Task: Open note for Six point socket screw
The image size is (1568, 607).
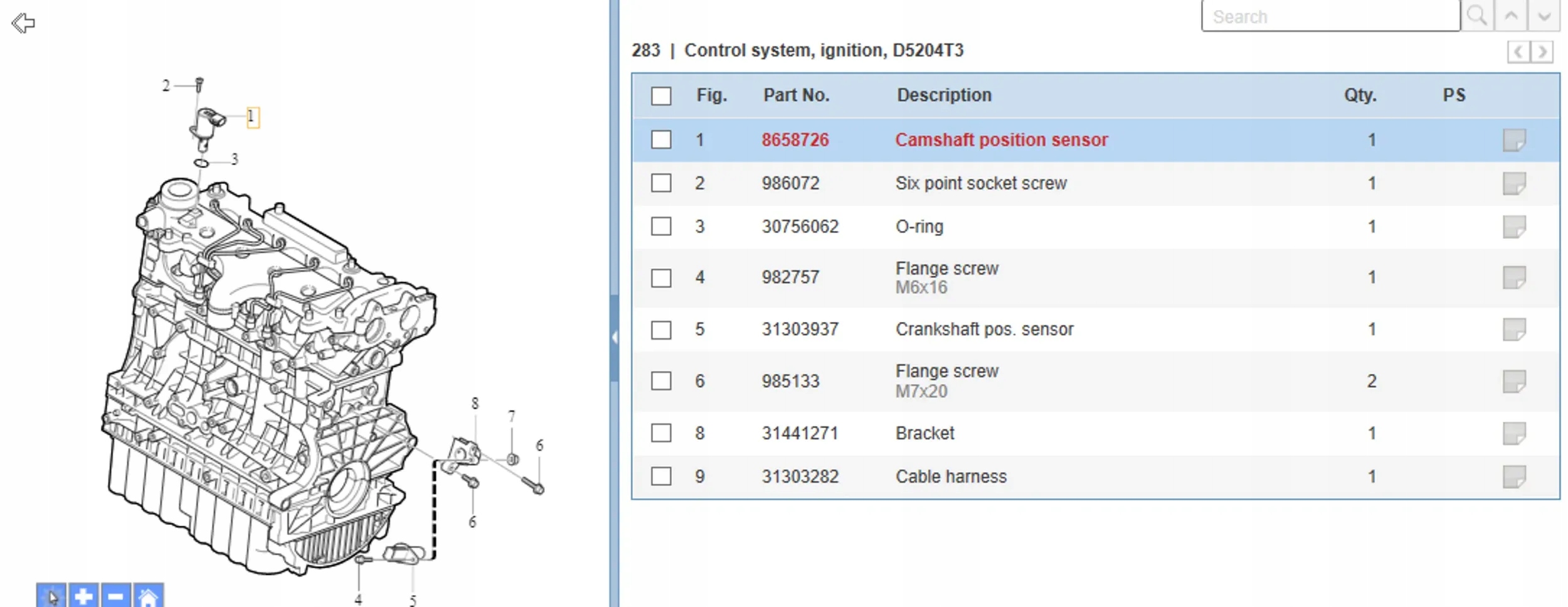Action: pyautogui.click(x=1514, y=183)
